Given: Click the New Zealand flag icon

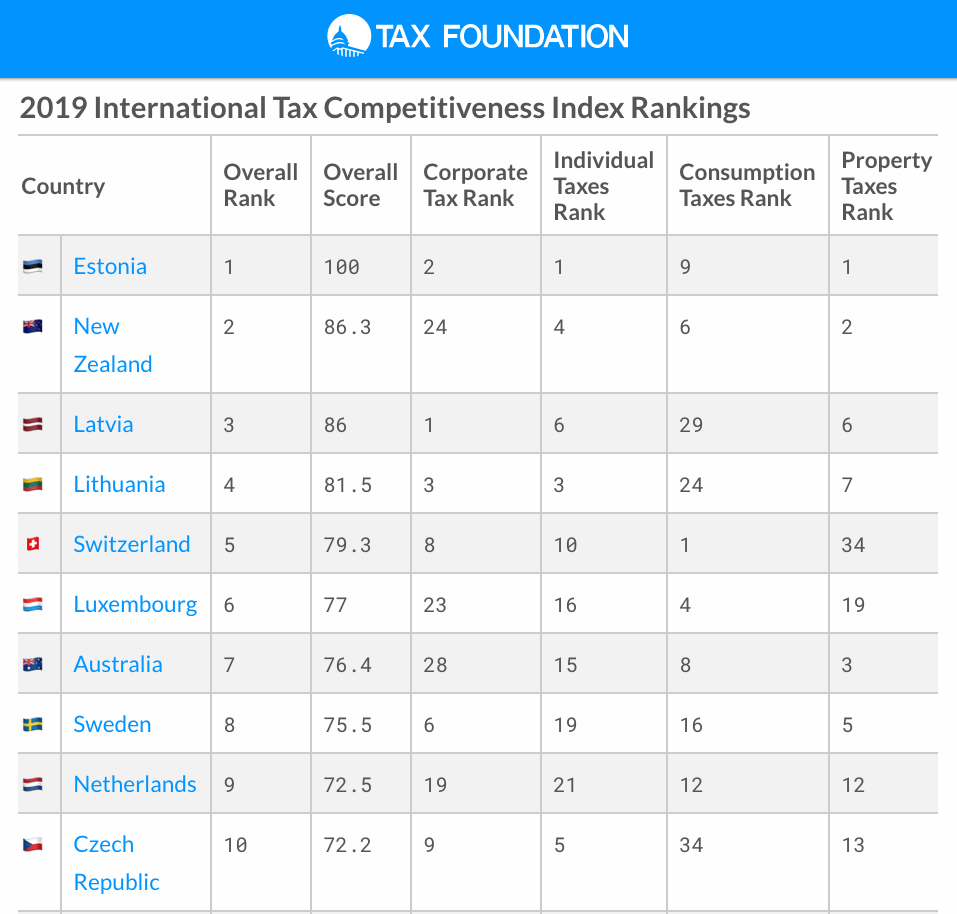Looking at the screenshot, I should [33, 326].
